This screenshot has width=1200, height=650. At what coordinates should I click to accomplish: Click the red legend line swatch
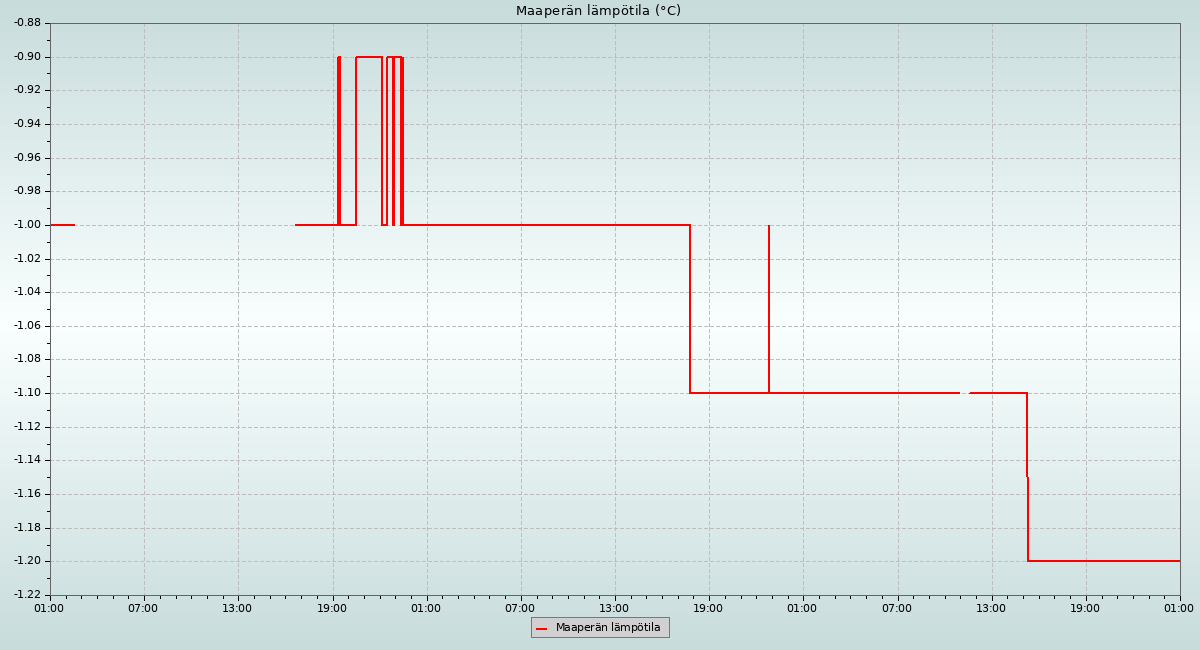click(x=542, y=628)
